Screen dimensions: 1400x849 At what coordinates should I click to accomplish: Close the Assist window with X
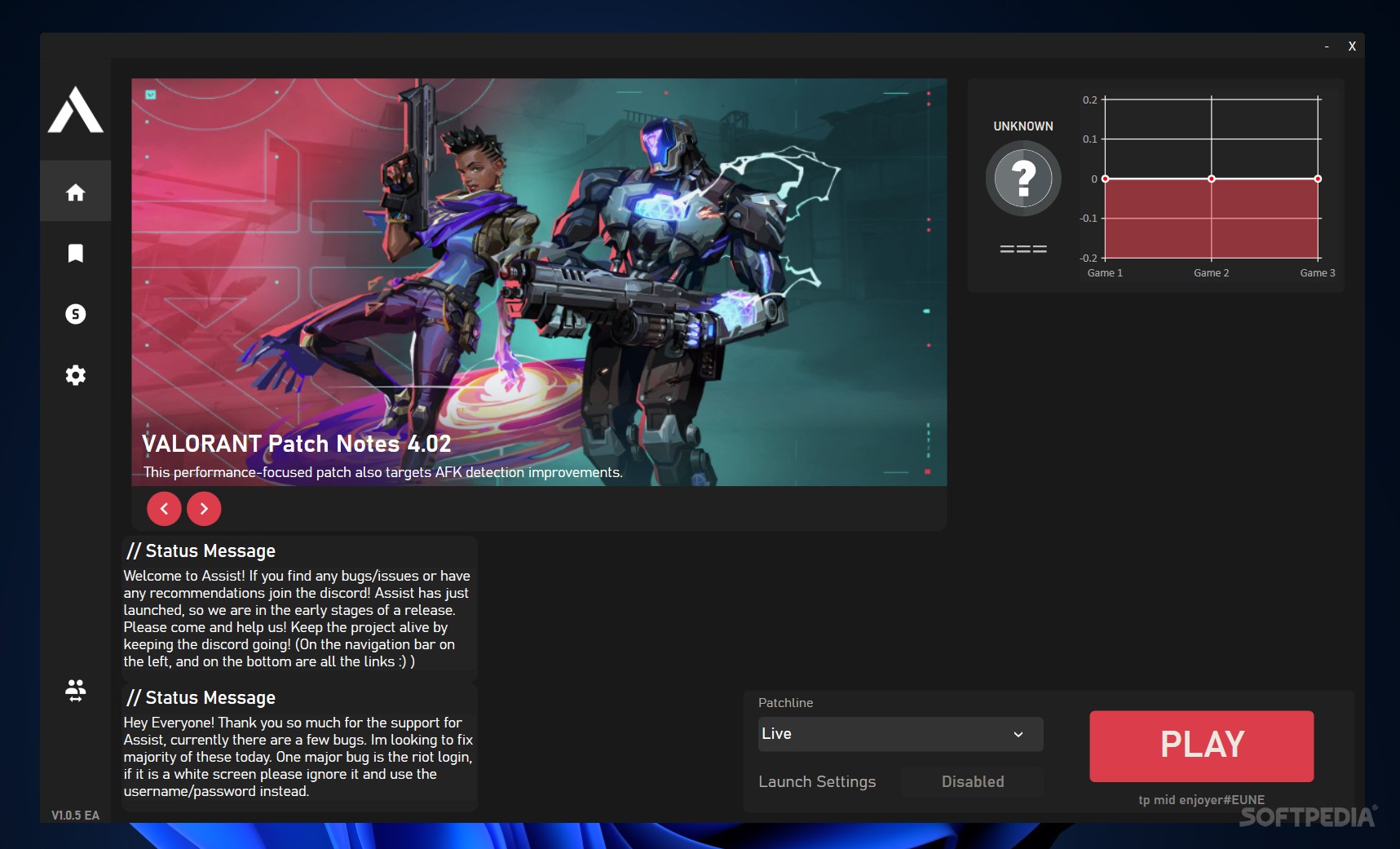click(1352, 46)
